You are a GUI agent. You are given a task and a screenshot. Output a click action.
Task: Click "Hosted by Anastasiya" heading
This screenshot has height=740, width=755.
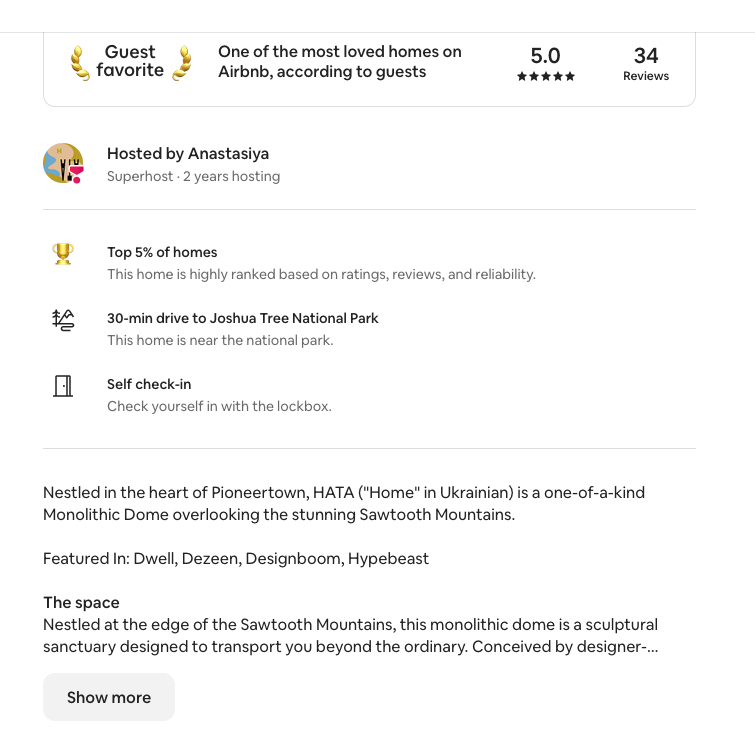click(x=188, y=154)
